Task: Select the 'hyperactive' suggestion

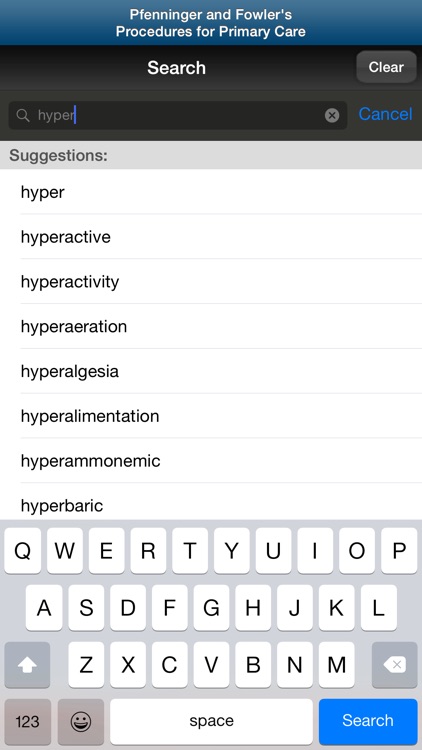Action: click(211, 237)
